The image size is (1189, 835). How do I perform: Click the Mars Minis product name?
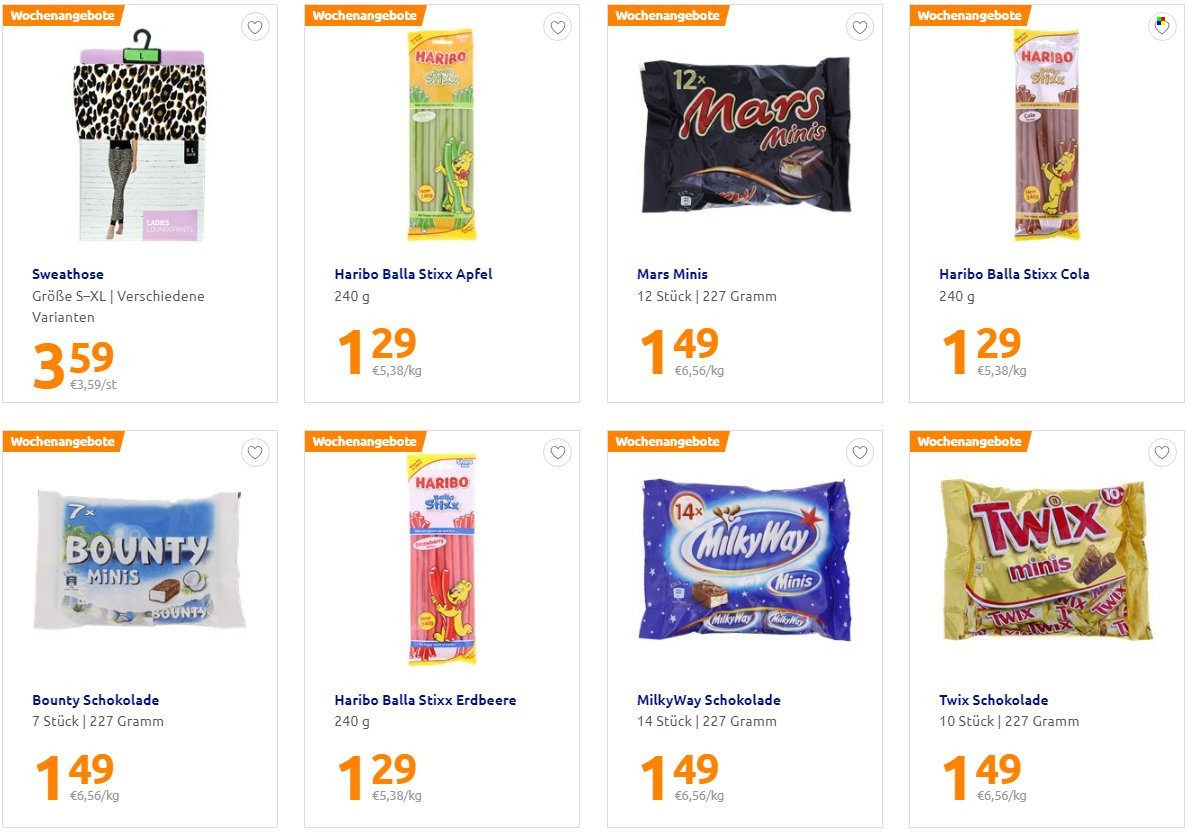pos(673,275)
